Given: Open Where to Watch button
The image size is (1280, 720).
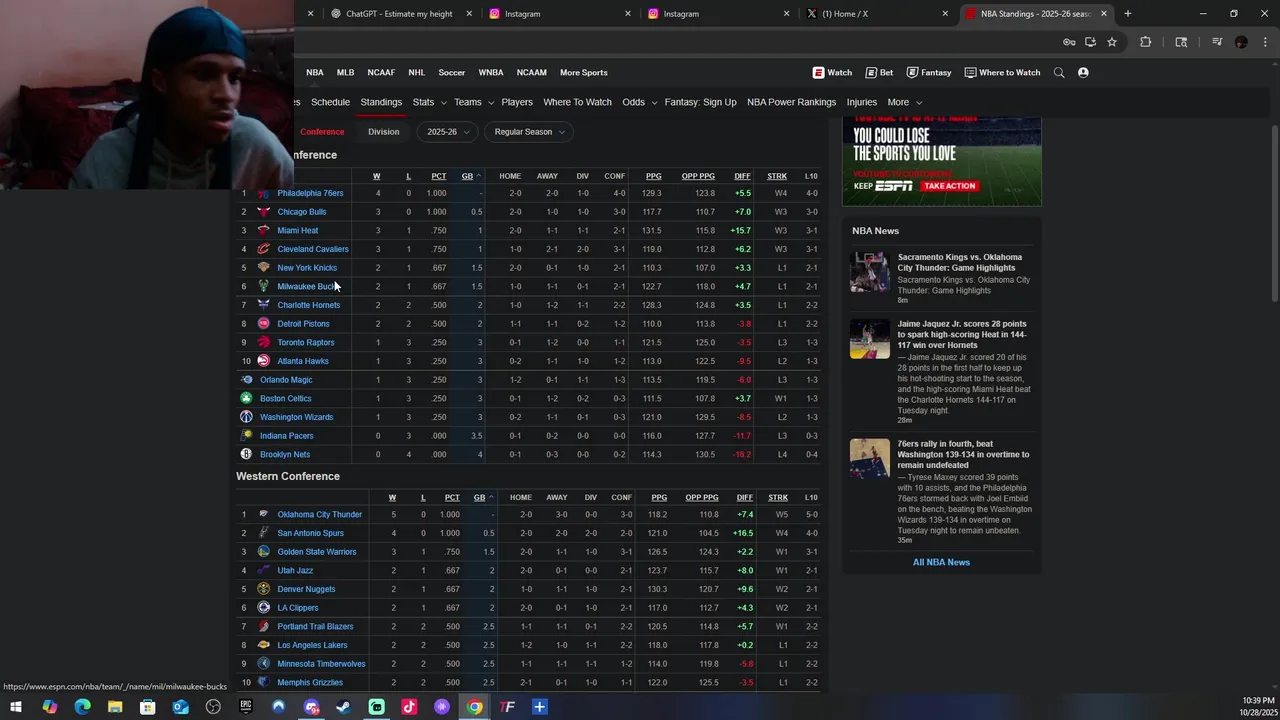Looking at the screenshot, I should pos(1003,72).
